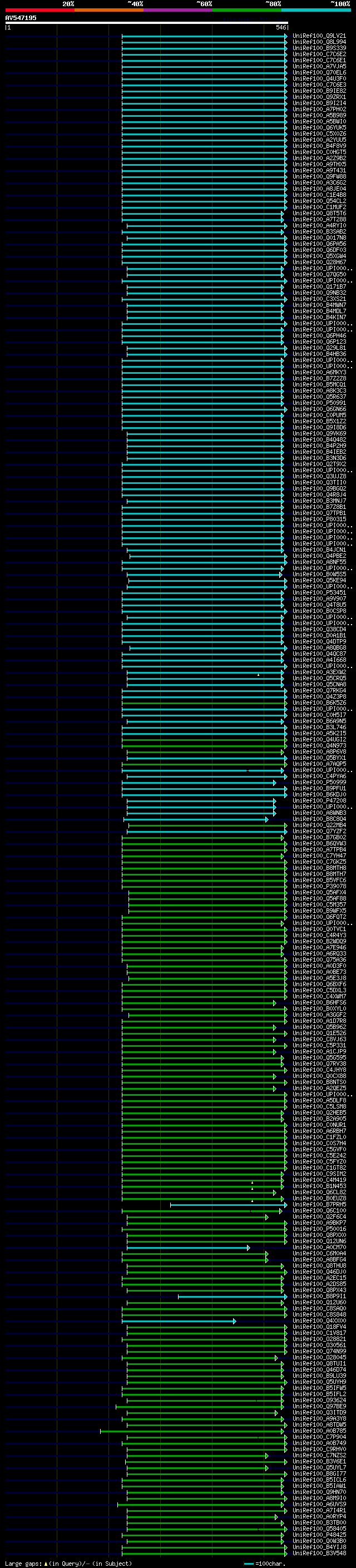Click hit label UniRef100_P50999
Image resolution: width=356 pixels, height=1568 pixels.
click(x=319, y=782)
